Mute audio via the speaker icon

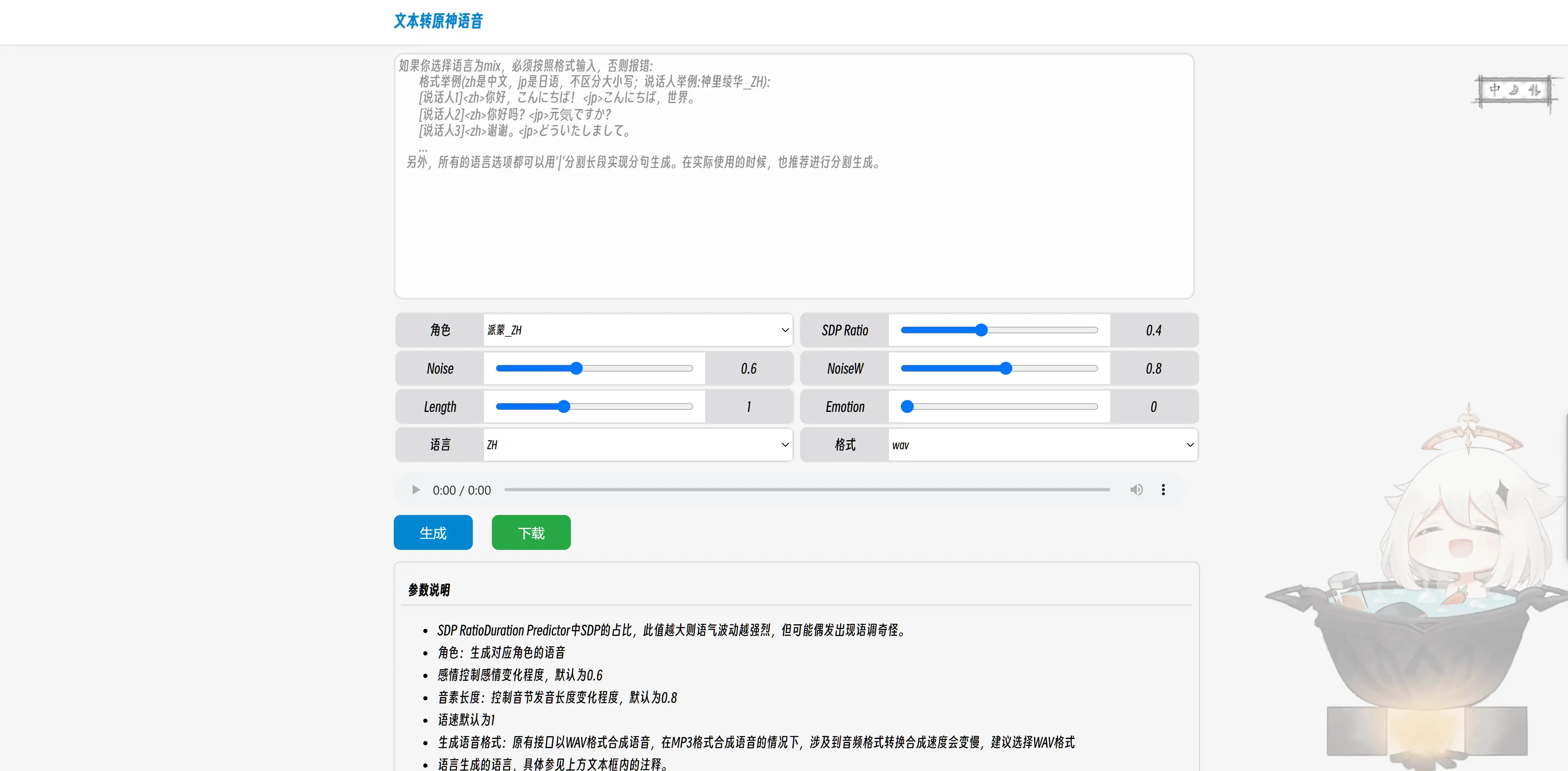click(x=1136, y=490)
